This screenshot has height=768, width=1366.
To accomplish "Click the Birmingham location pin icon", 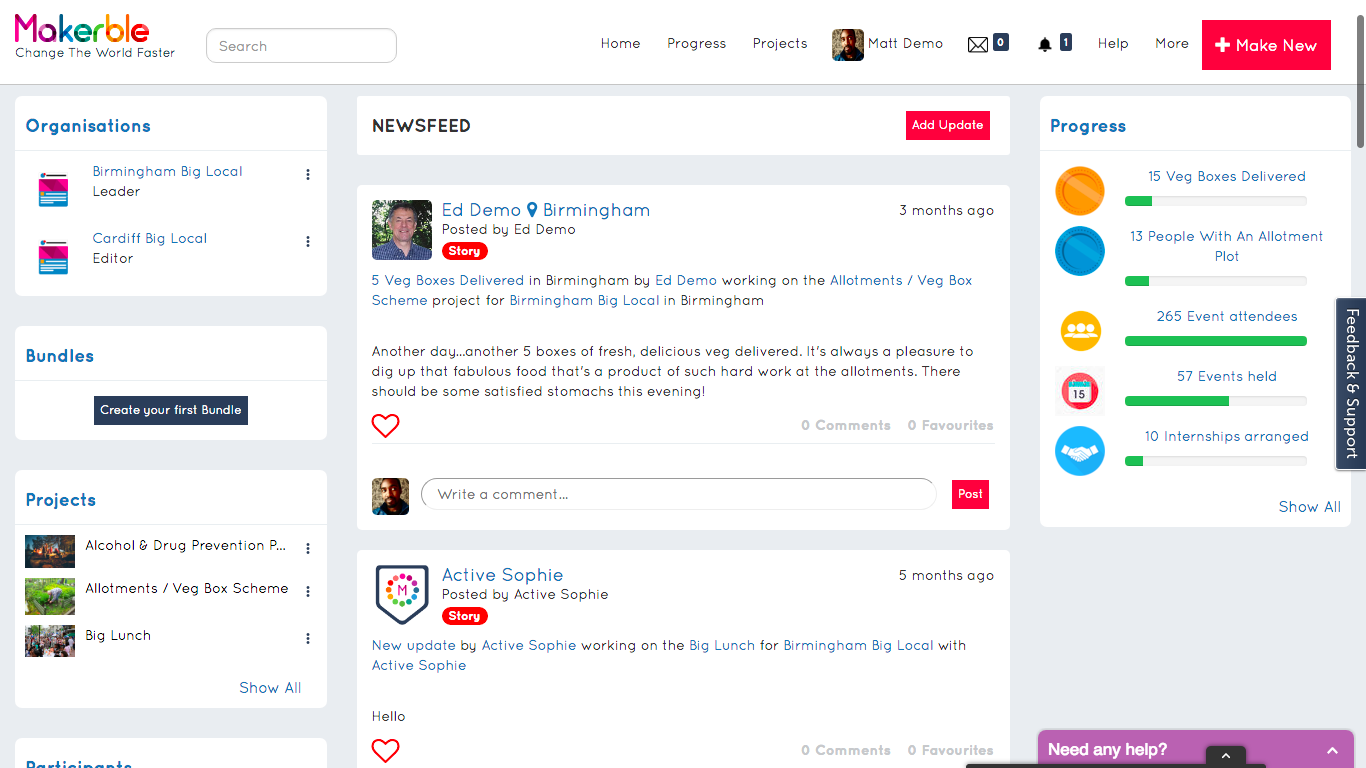I will [532, 210].
